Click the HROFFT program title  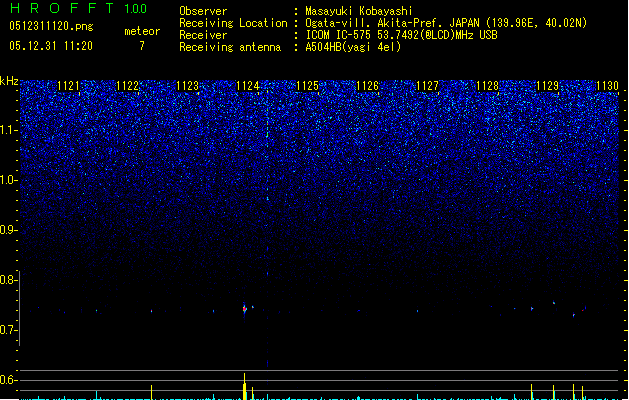62,8
